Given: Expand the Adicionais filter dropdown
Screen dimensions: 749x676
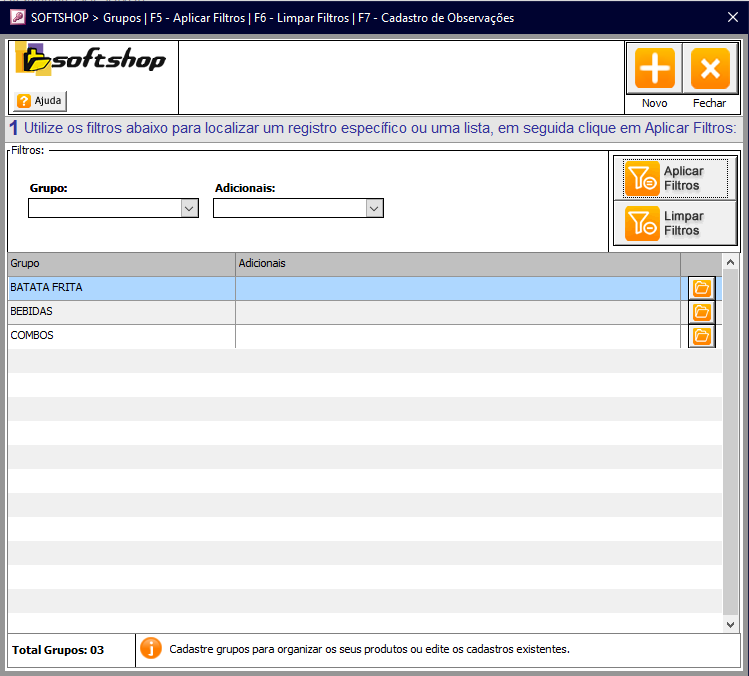Looking at the screenshot, I should point(374,208).
